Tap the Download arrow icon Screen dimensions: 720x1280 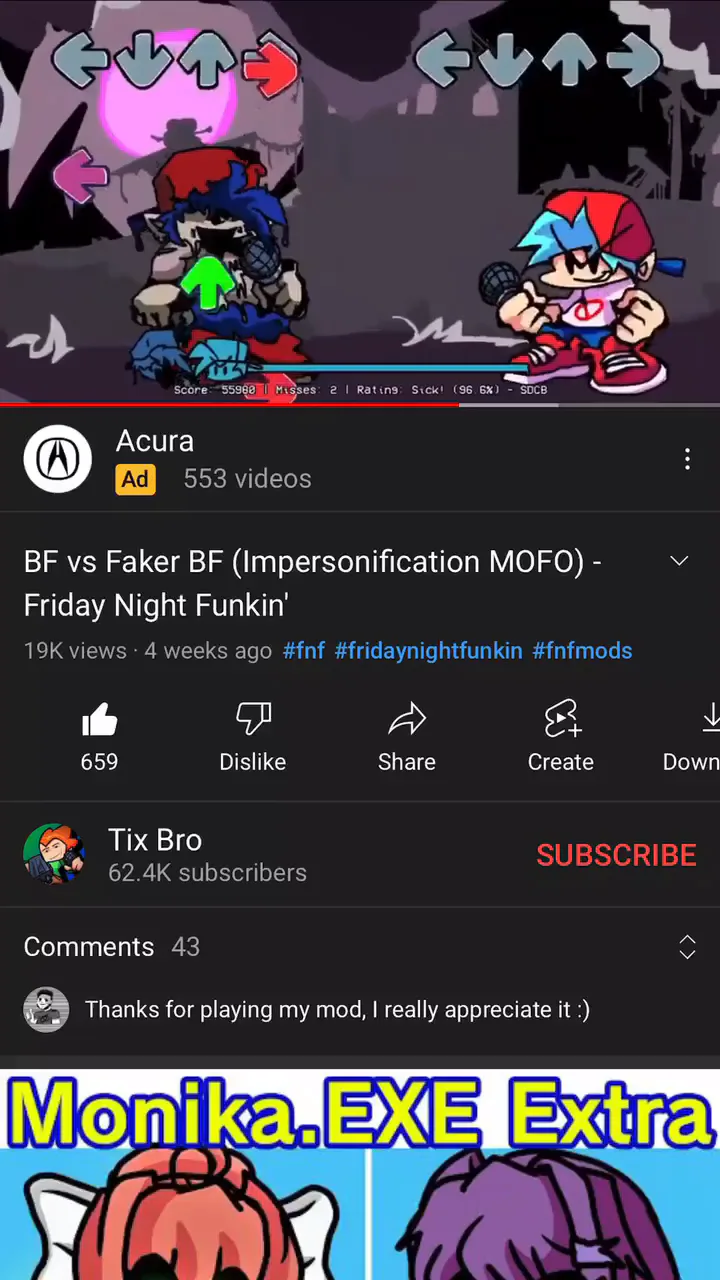709,719
